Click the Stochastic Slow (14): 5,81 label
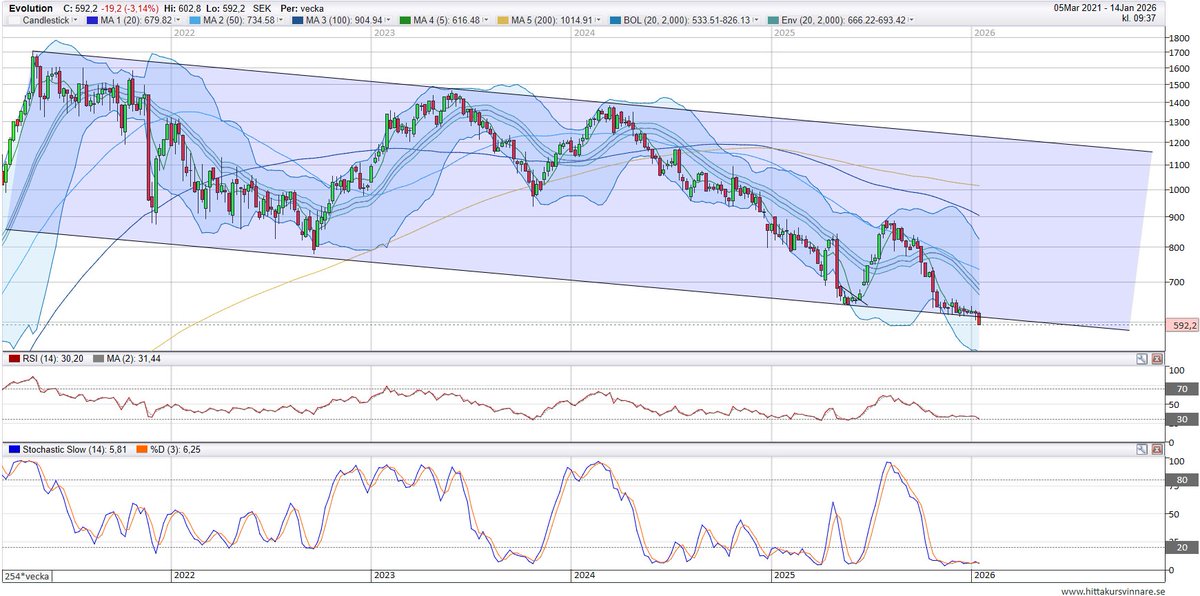Image resolution: width=1200 pixels, height=596 pixels. pyautogui.click(x=75, y=451)
